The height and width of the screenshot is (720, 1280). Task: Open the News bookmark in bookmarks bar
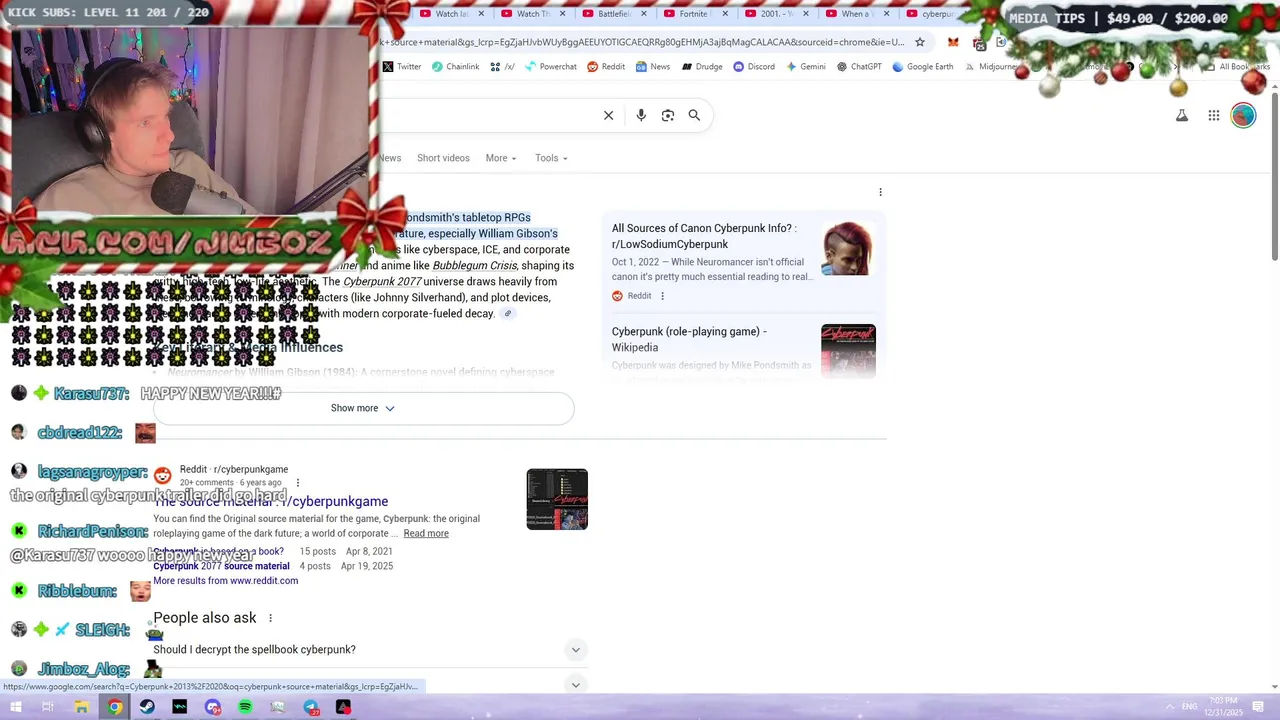[653, 67]
